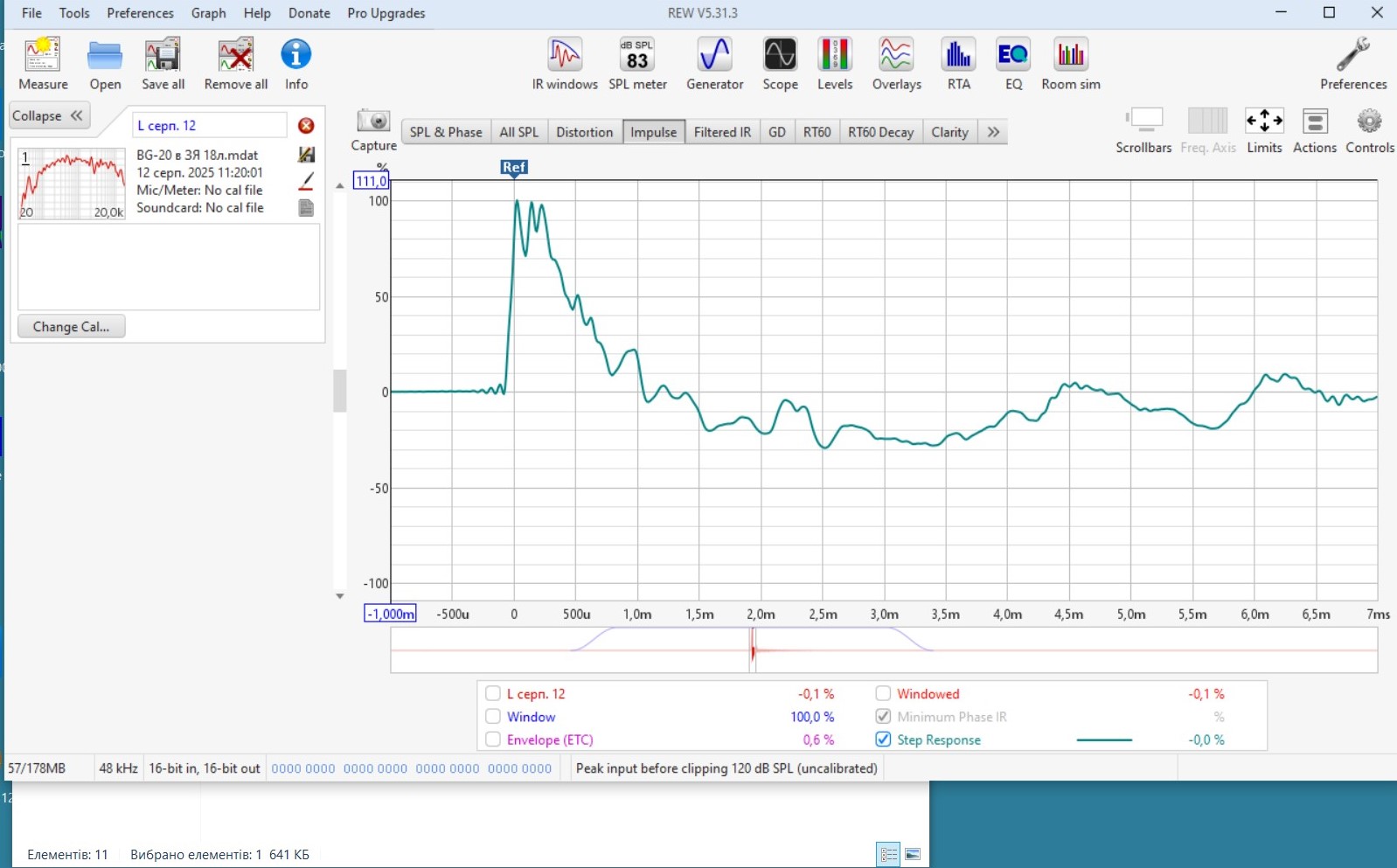1397x868 pixels.
Task: Select measurement 1 thumbnail
Action: tap(73, 183)
